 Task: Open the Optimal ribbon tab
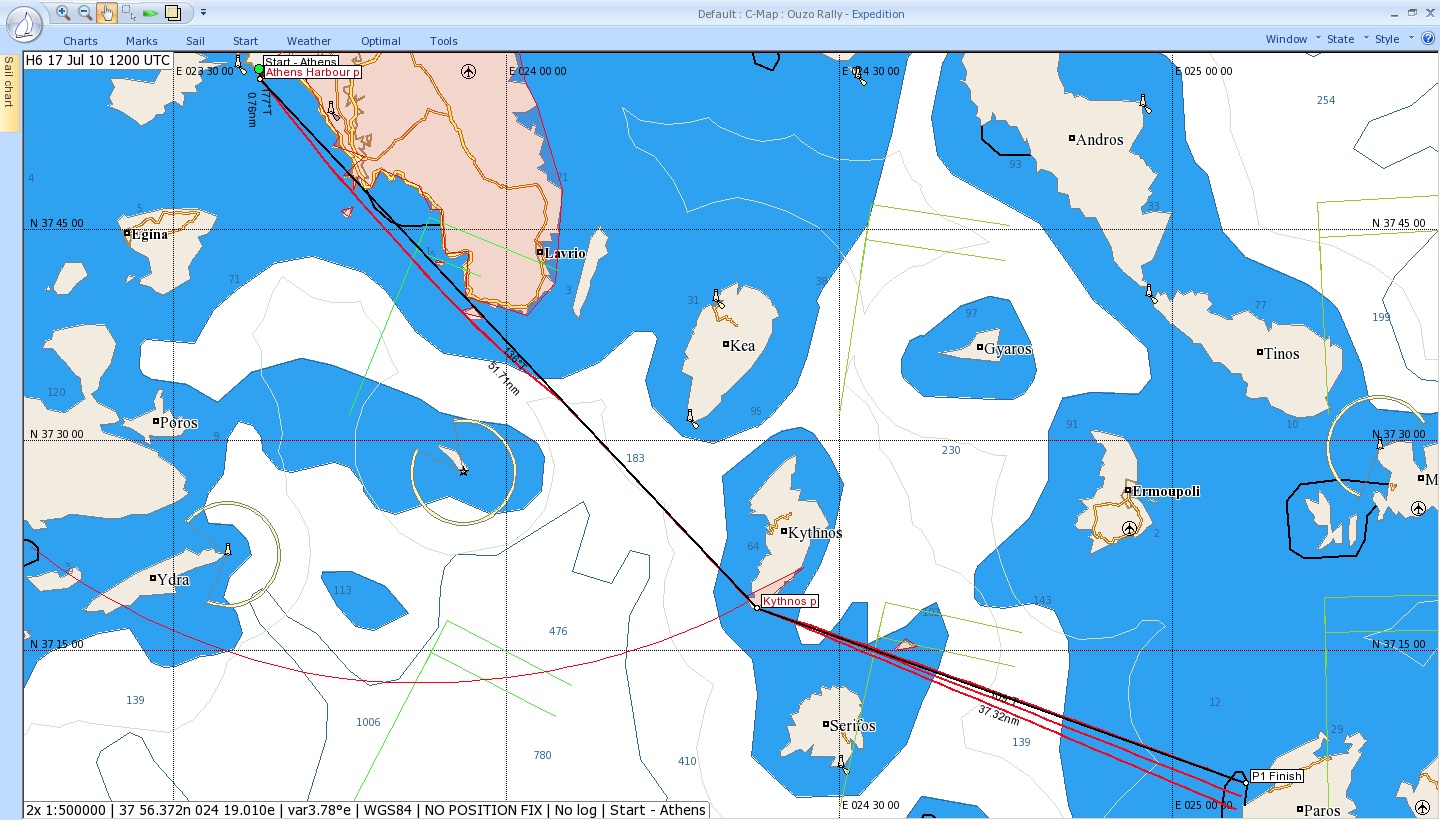(381, 41)
